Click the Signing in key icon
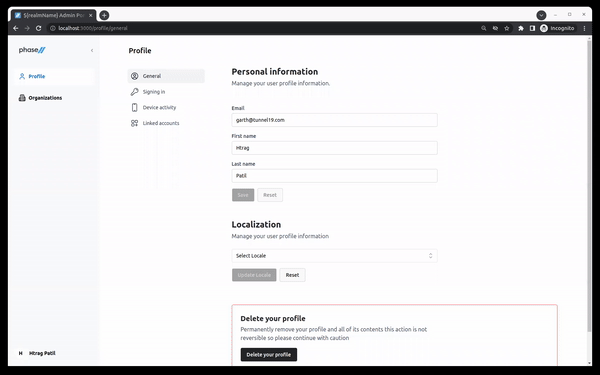This screenshot has height=375, width=600. 134,92
